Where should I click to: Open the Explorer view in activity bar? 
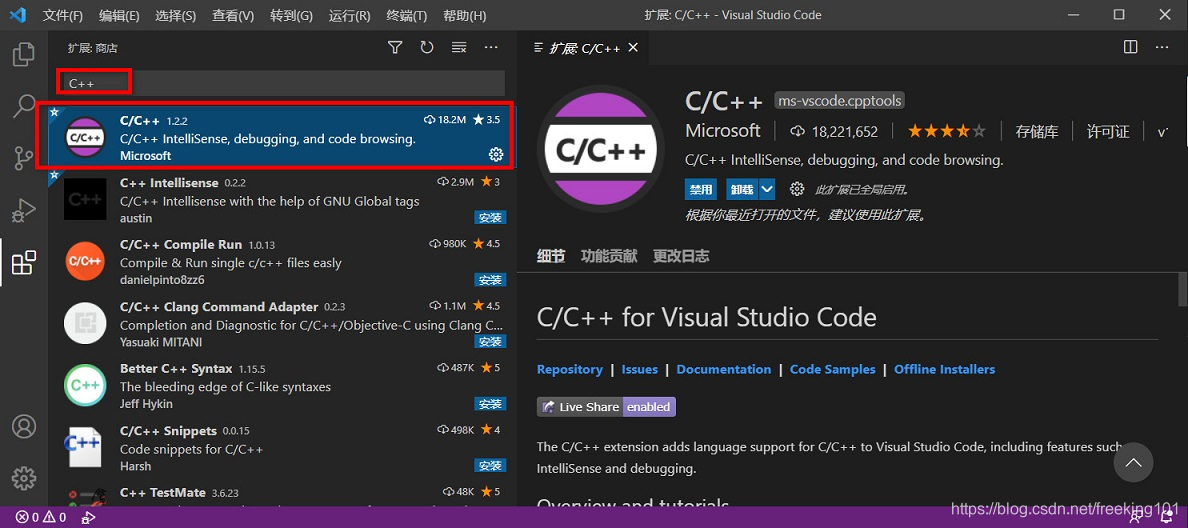coord(23,54)
